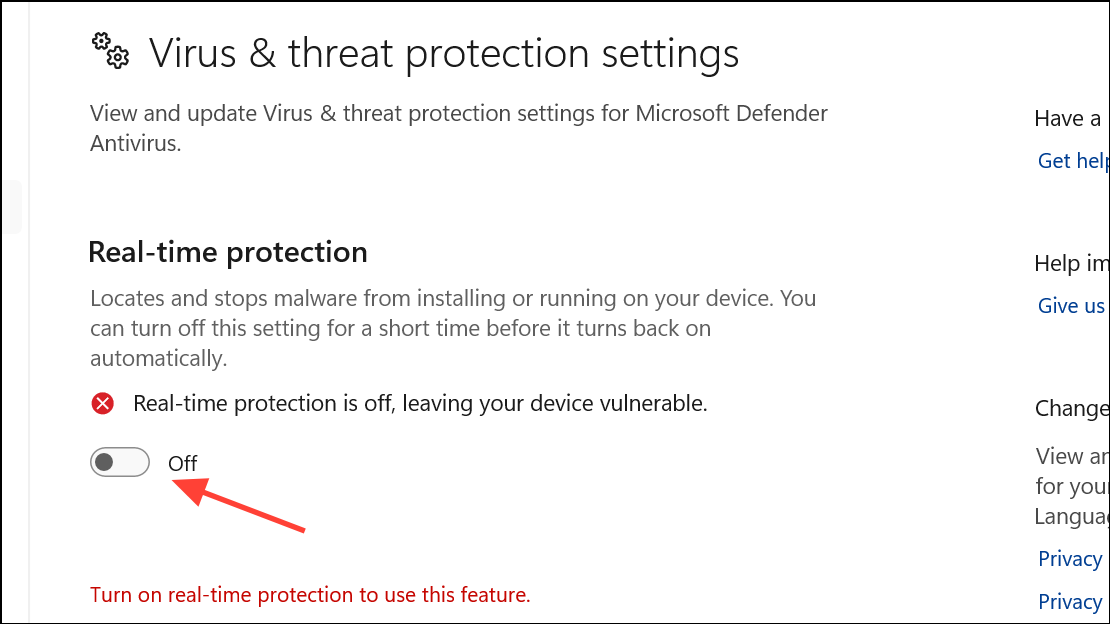Click the 'Help im' heading in the side panel
This screenshot has width=1110, height=624.
click(x=1072, y=264)
